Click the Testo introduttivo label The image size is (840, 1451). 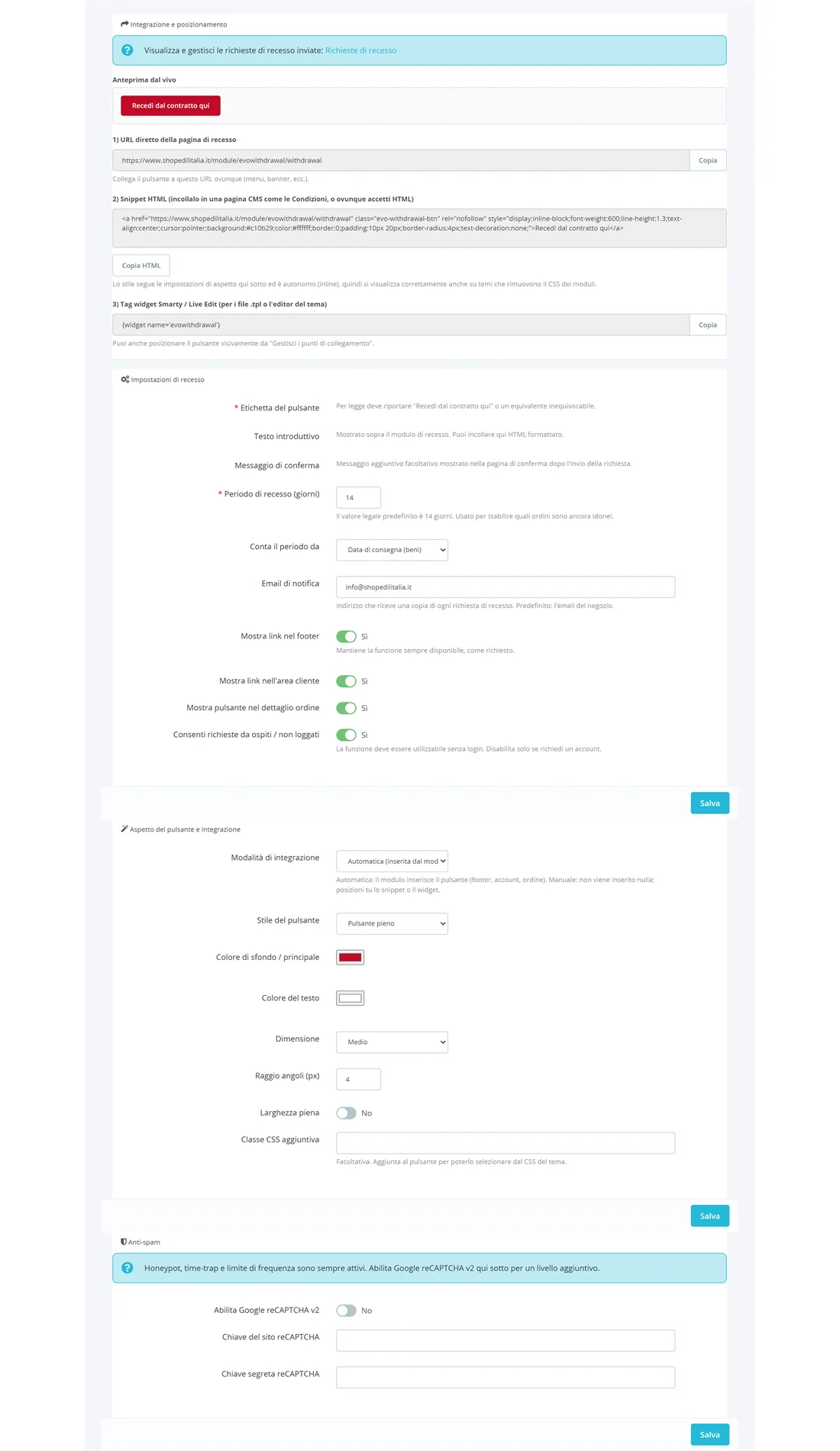pos(286,437)
